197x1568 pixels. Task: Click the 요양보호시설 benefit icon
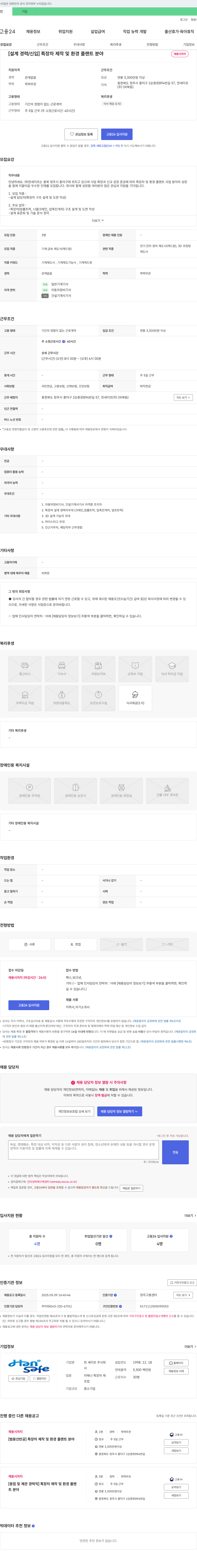pos(98,698)
